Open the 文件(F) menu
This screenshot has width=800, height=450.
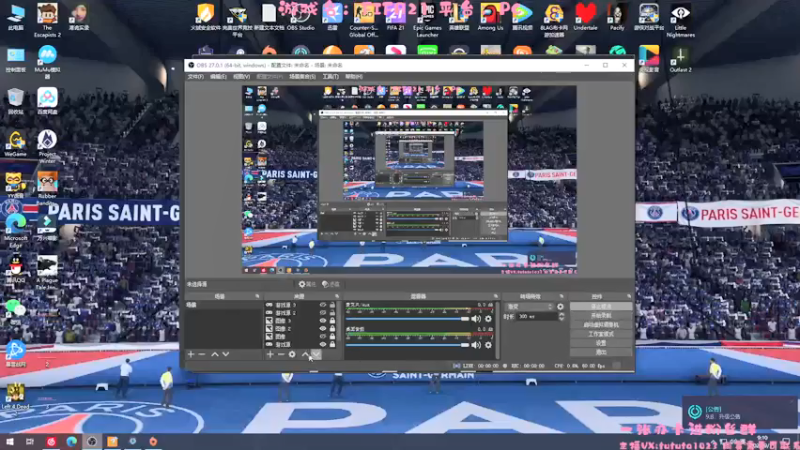(x=195, y=77)
